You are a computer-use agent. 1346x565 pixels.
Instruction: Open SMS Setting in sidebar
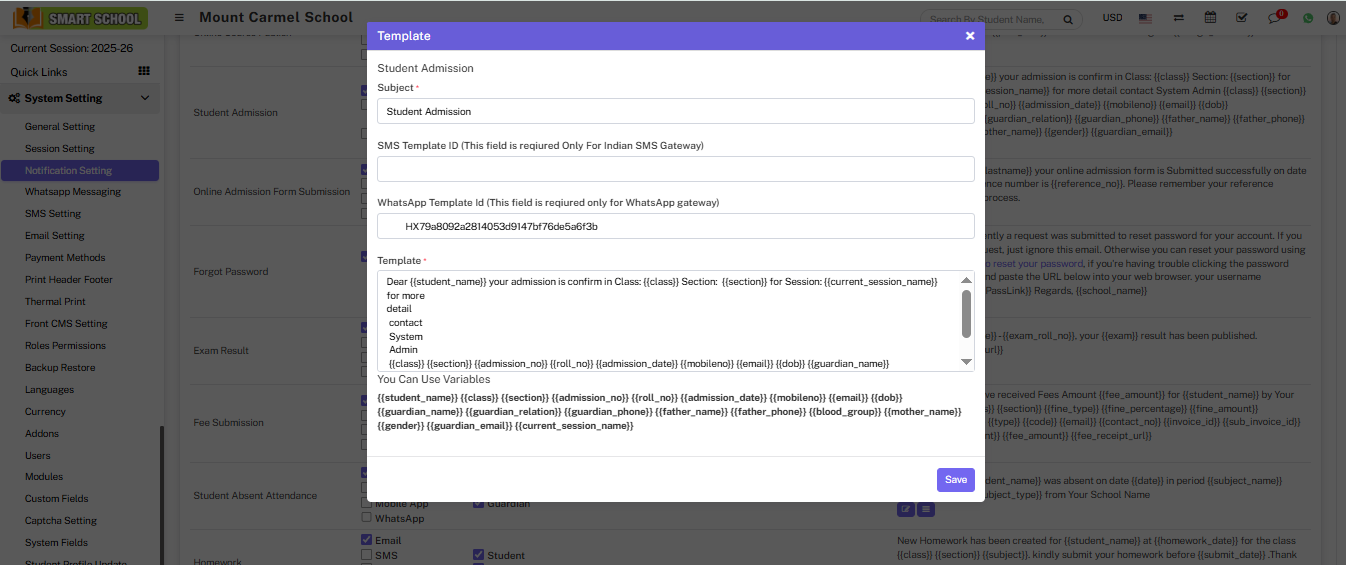(x=53, y=214)
